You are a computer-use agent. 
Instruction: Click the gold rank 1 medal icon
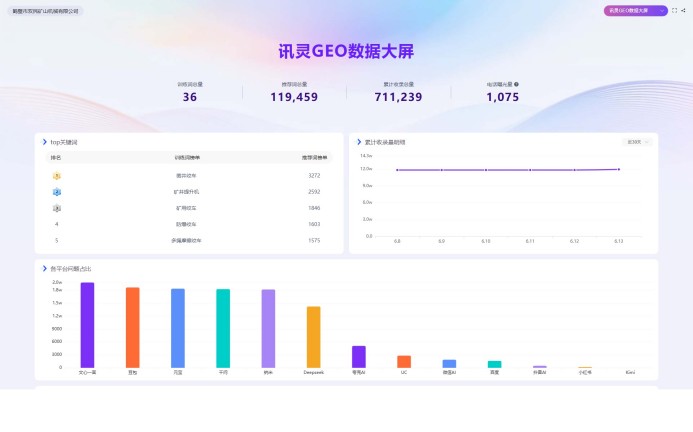pyautogui.click(x=57, y=176)
